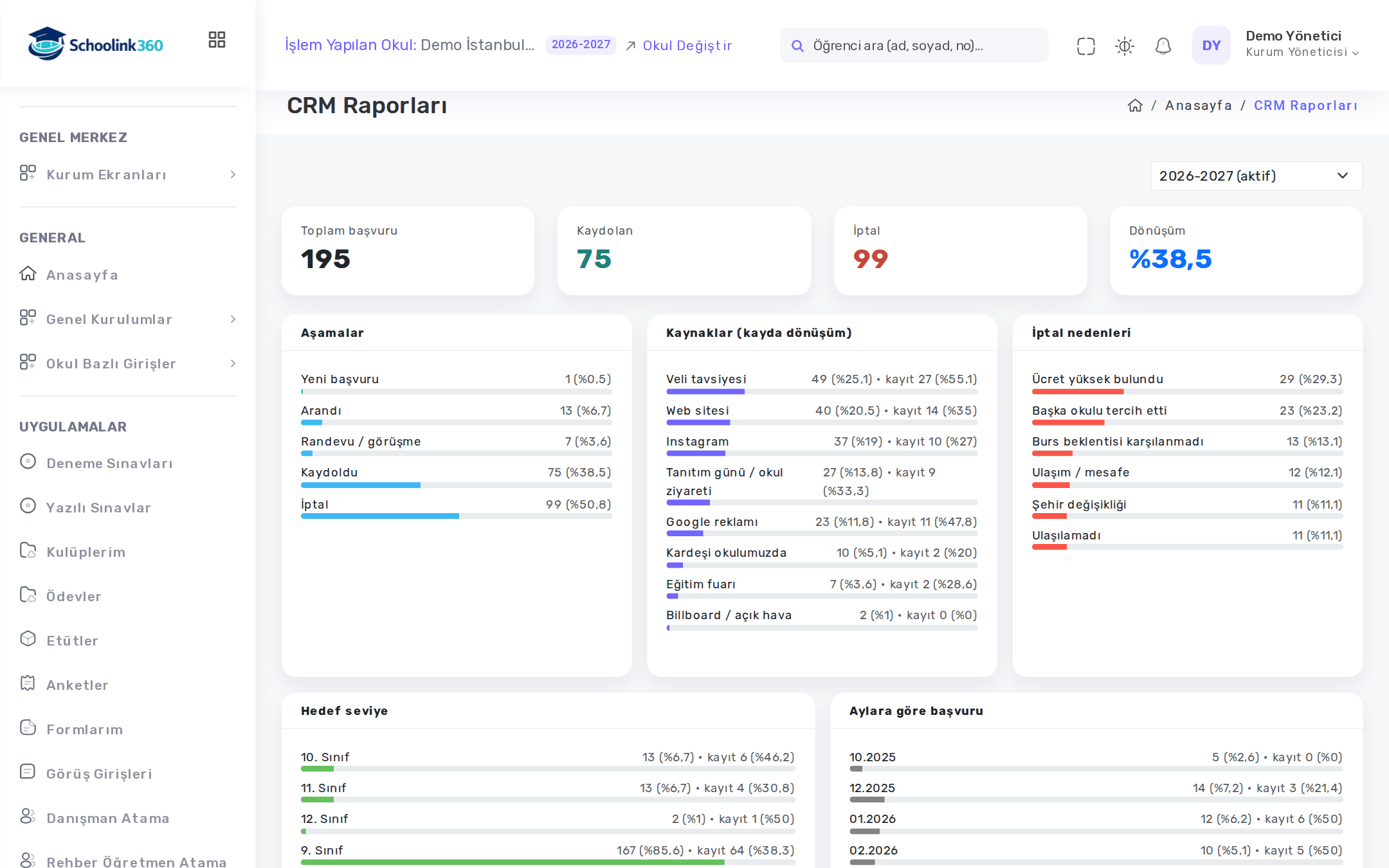Image resolution: width=1389 pixels, height=868 pixels.
Task: Click the Formlarım document icon
Action: point(28,728)
